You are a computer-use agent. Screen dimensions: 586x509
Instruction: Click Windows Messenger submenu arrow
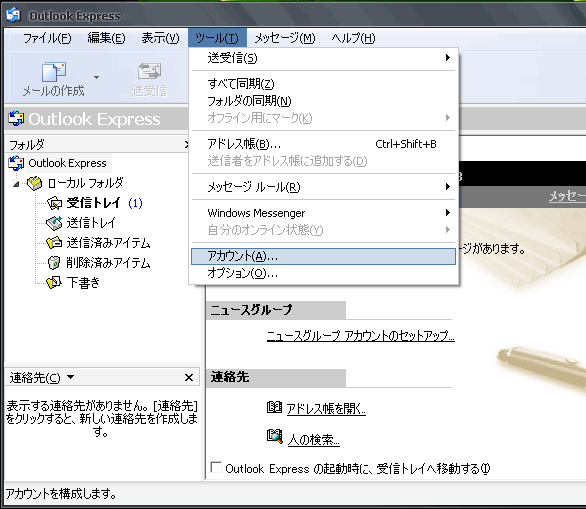(x=448, y=213)
